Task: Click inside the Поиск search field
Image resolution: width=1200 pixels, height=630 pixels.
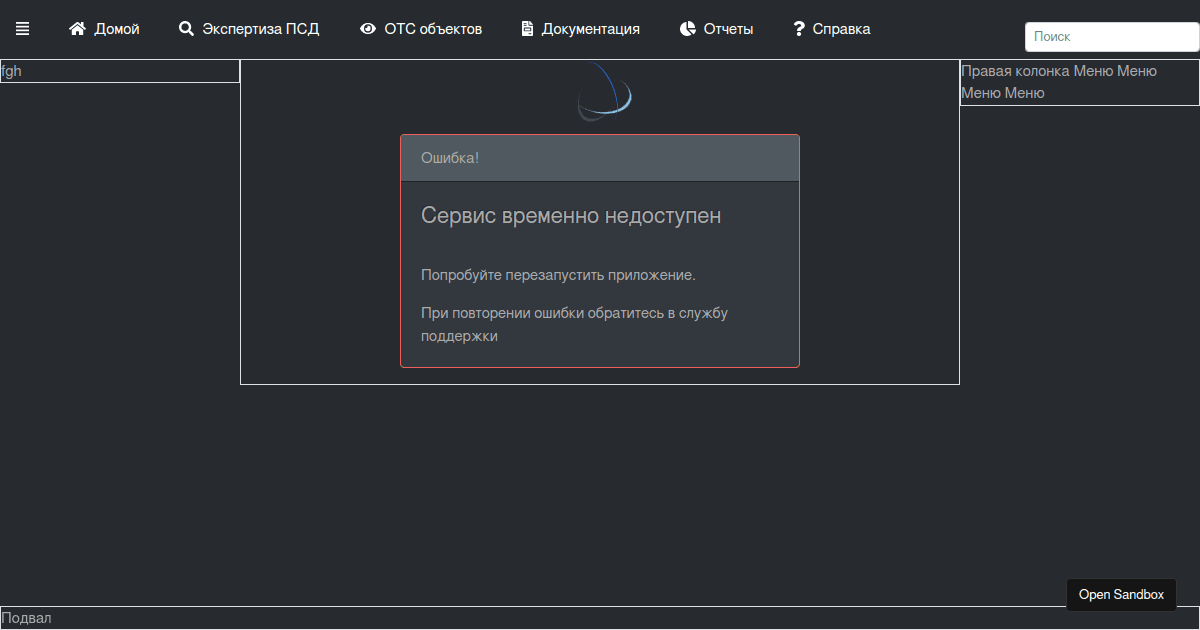Action: coord(1111,36)
